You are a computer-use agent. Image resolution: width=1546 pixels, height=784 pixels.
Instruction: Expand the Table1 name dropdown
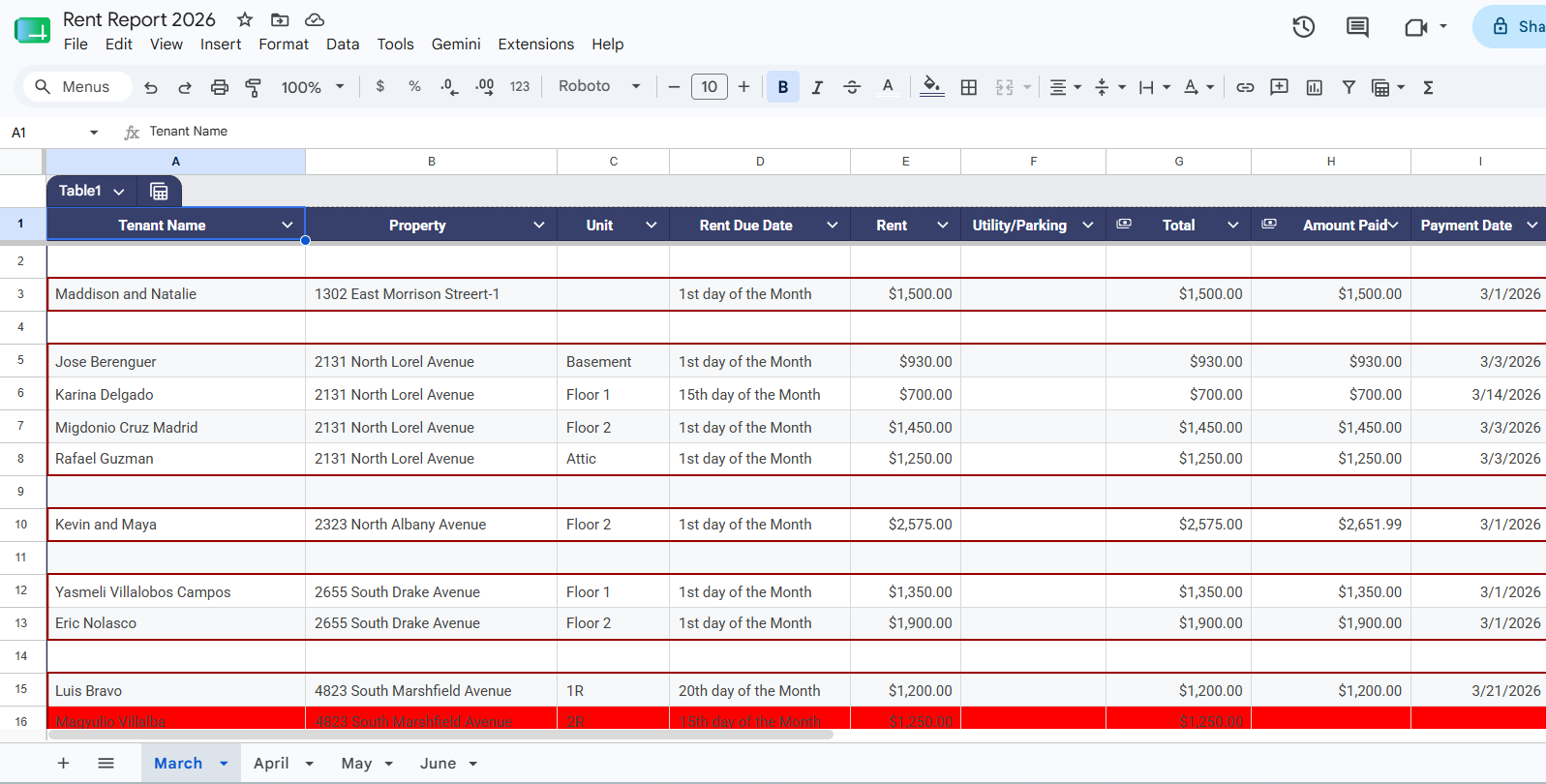click(x=119, y=192)
